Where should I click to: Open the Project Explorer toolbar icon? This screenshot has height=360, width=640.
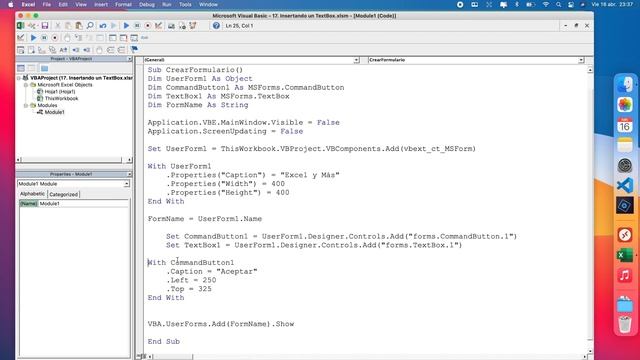coord(171,26)
